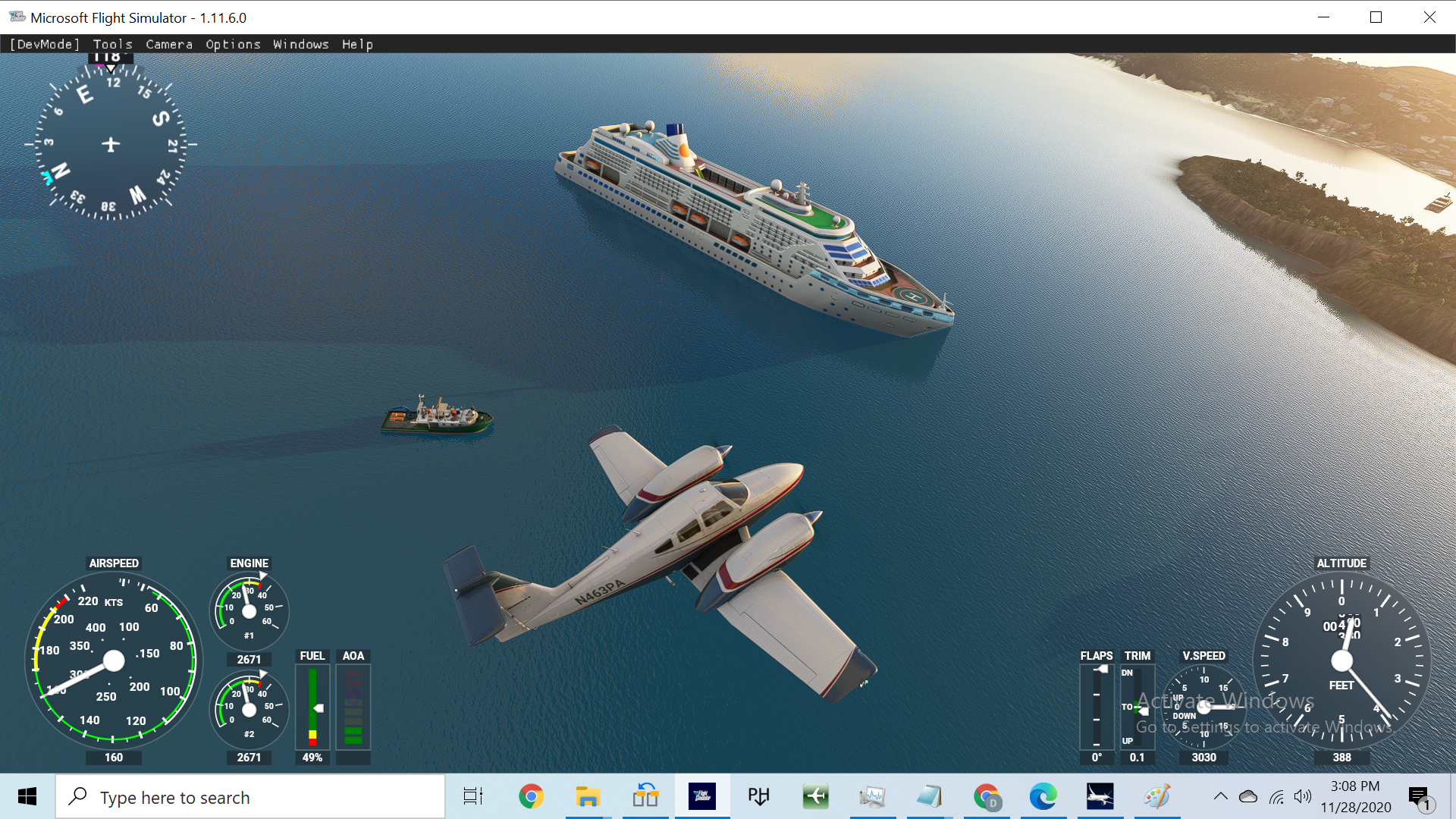This screenshot has height=819, width=1456.
Task: Open the performance monitor taskbar app
Action: pyautogui.click(x=873, y=797)
